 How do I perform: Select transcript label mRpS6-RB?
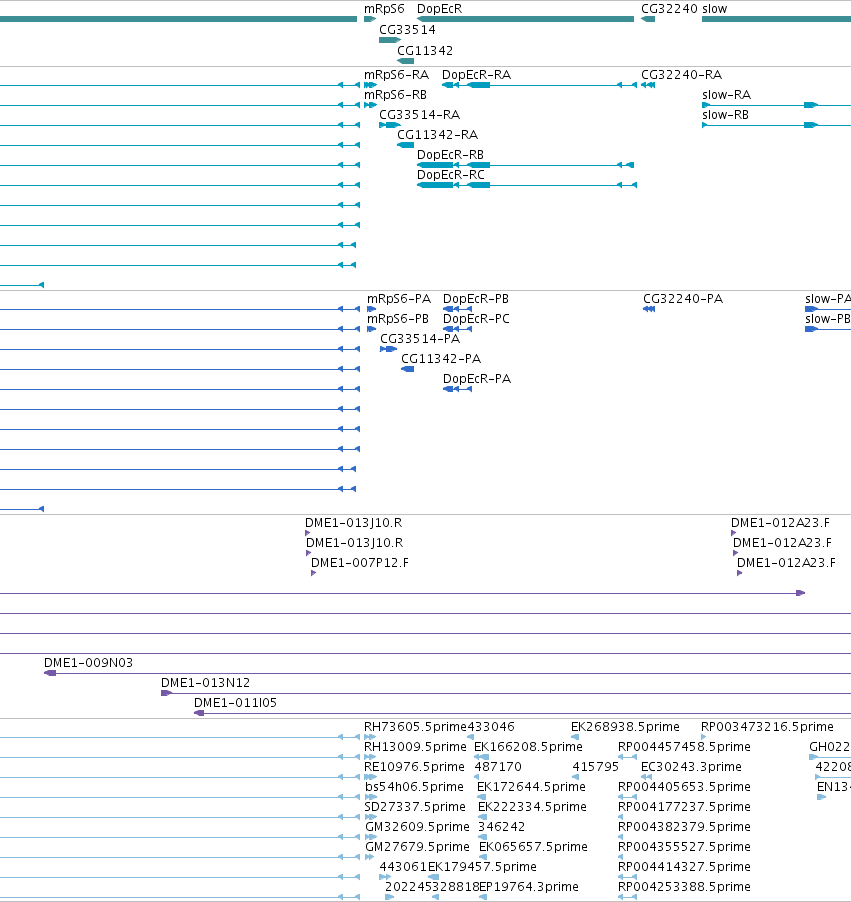click(395, 95)
